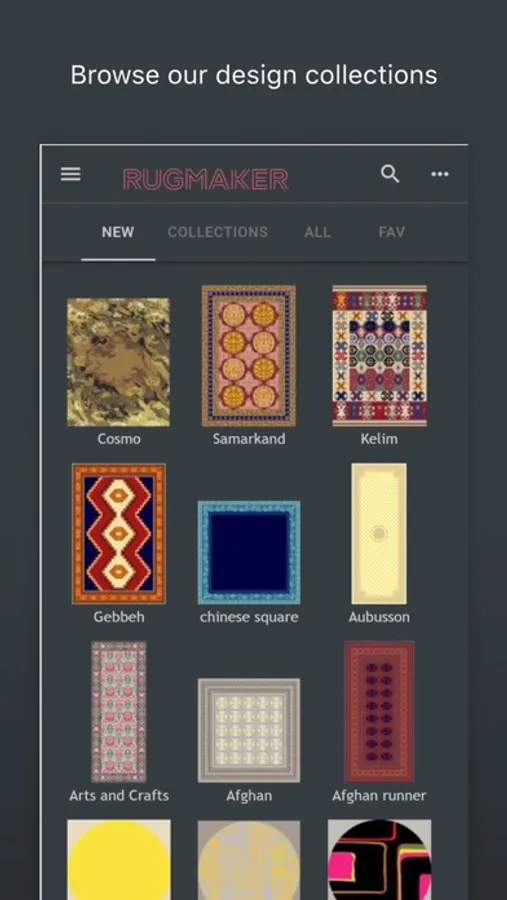Viewport: 507px width, 900px height.
Task: Pick the Aubusson rug thumbnail
Action: click(x=379, y=534)
